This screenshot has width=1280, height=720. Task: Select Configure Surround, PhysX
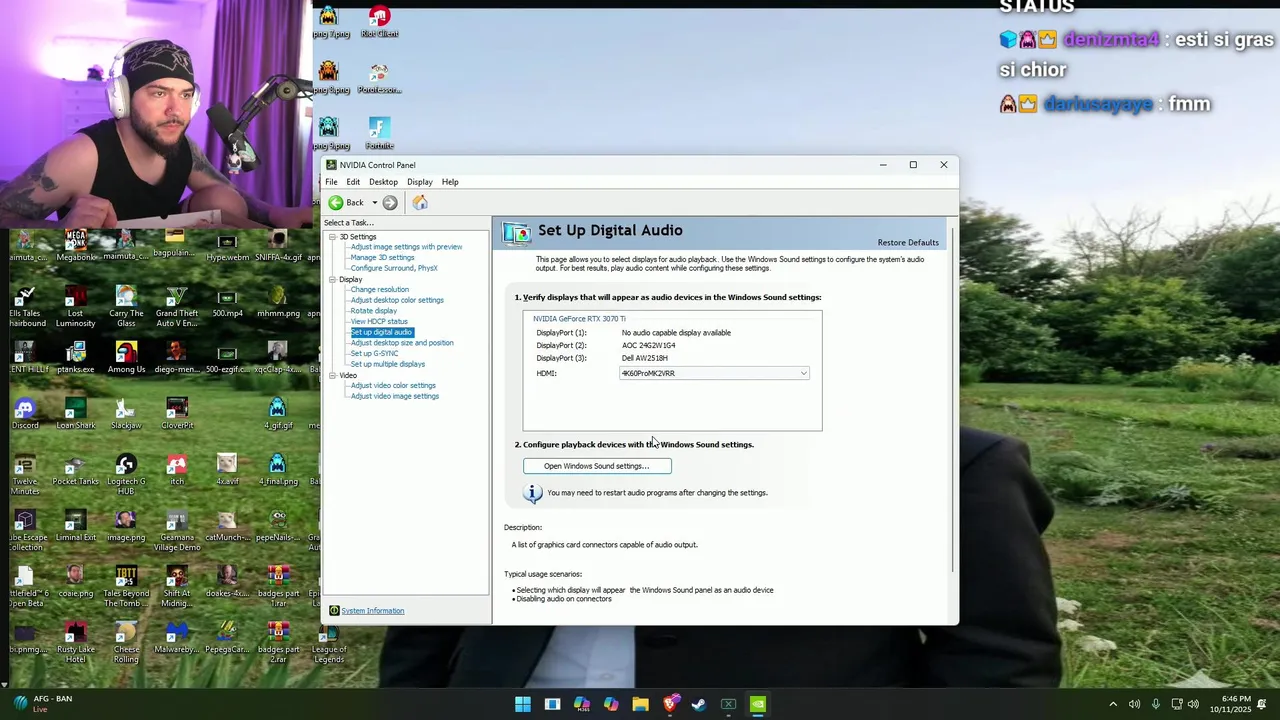pyautogui.click(x=394, y=268)
